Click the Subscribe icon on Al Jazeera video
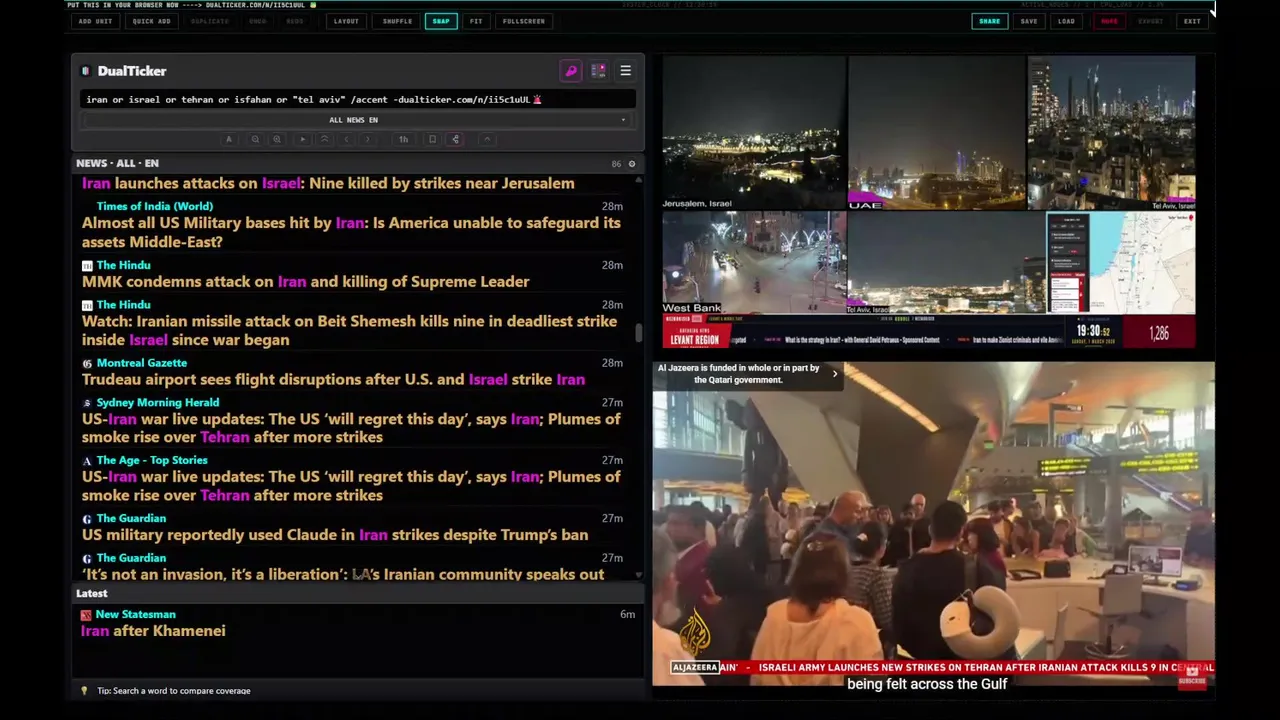The image size is (1280, 720). [1191, 677]
